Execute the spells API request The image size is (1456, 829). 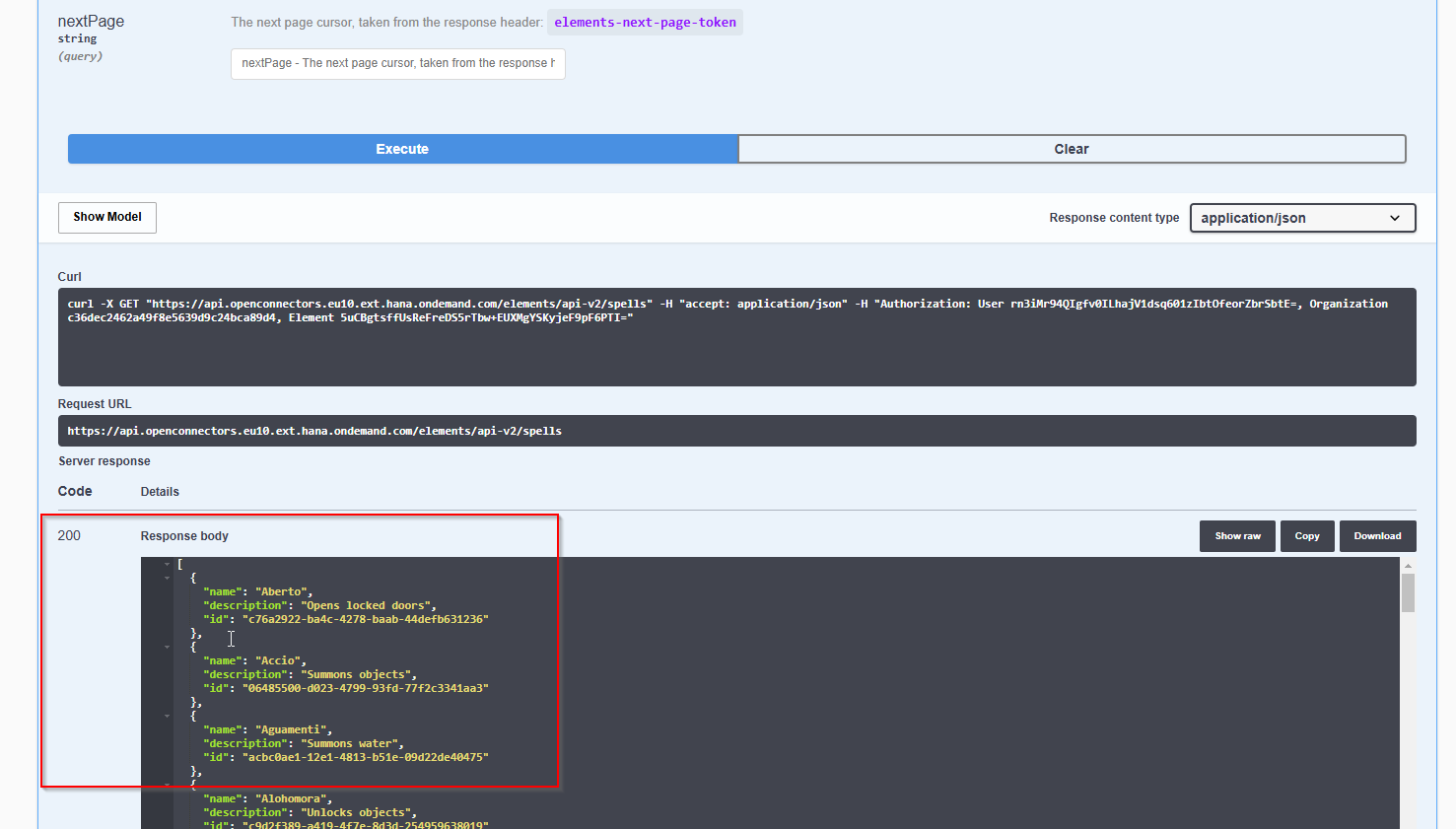(x=401, y=149)
